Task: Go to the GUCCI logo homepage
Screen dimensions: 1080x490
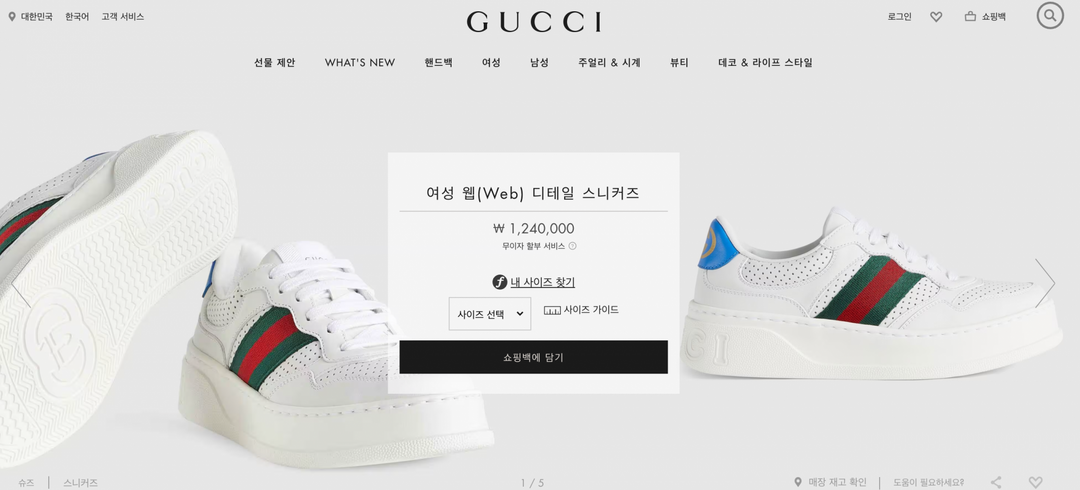Action: 534,22
